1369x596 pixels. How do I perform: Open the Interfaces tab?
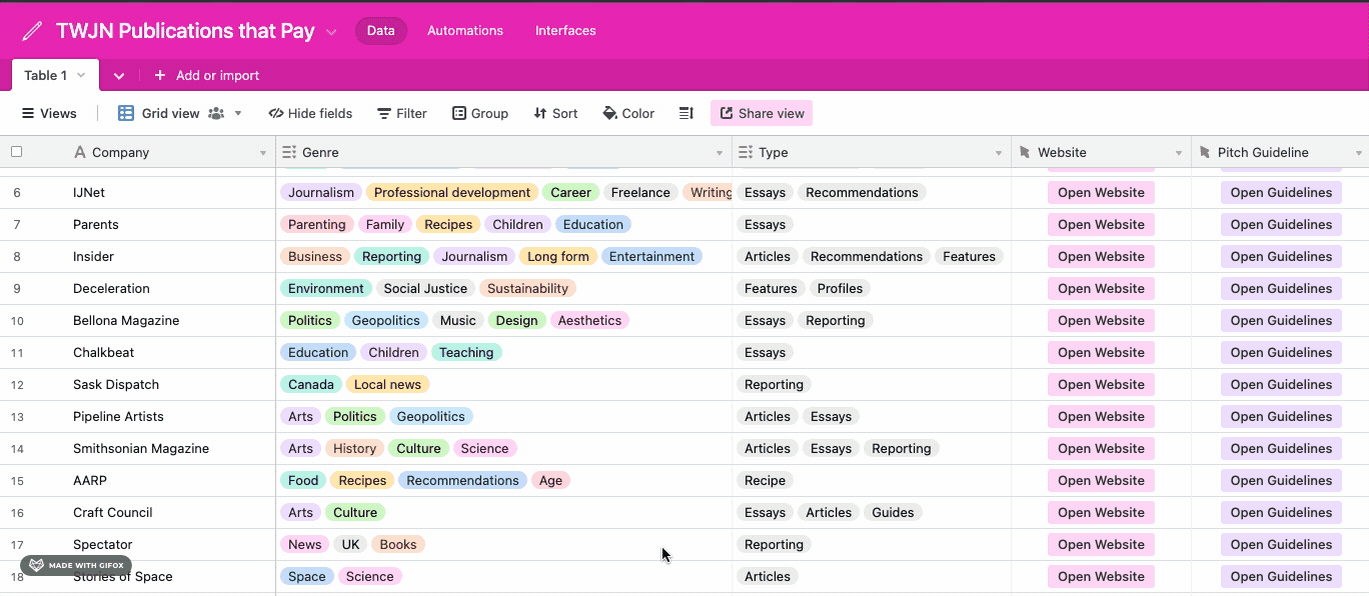pos(566,31)
